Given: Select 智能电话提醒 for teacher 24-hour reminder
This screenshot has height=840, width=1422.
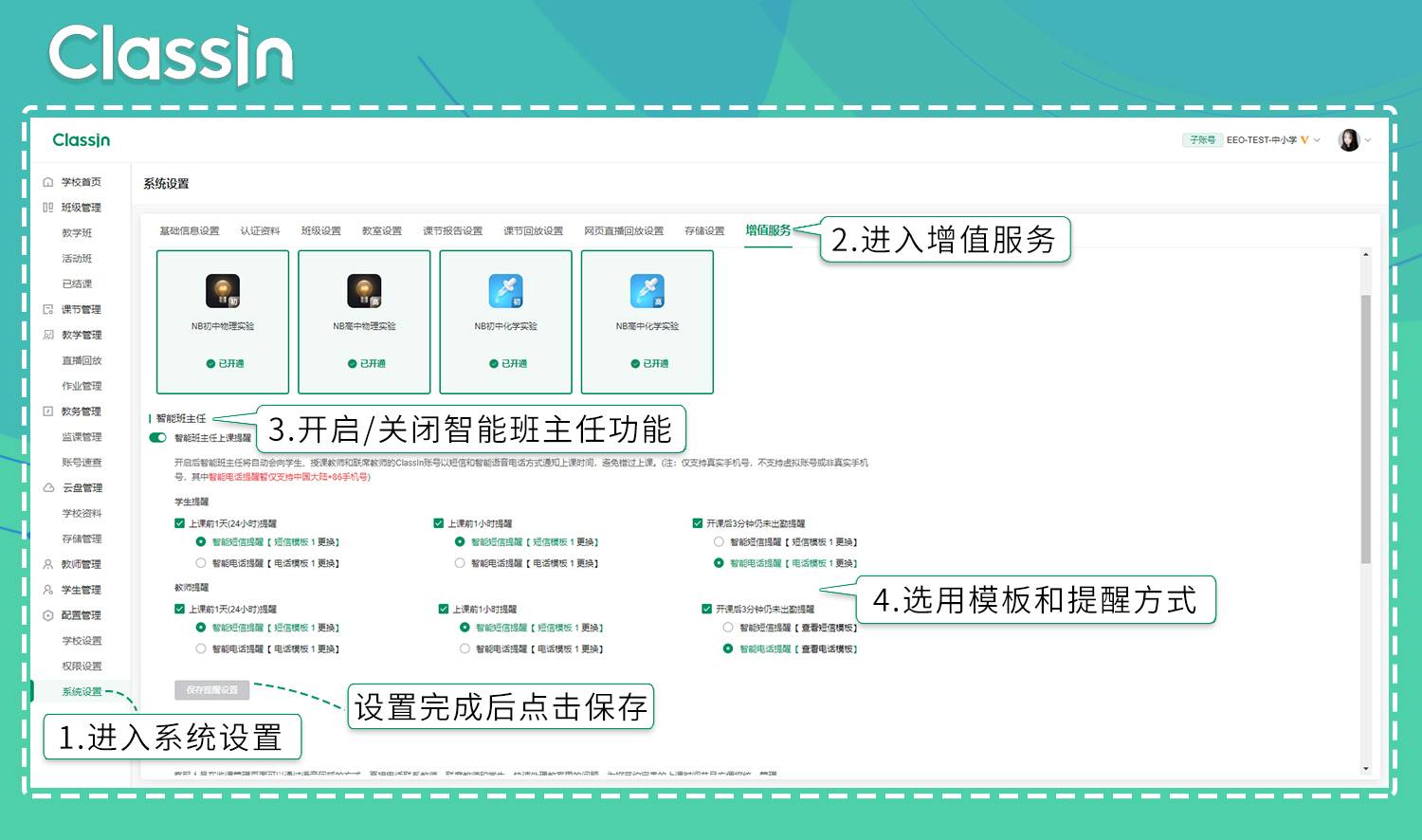Looking at the screenshot, I should tap(201, 649).
